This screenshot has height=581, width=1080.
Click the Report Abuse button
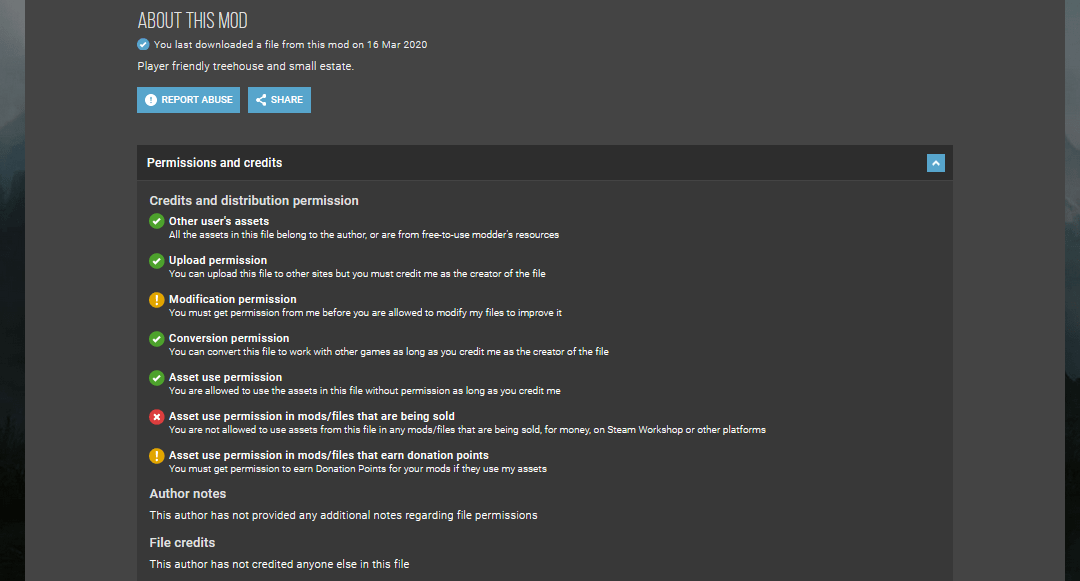coord(188,100)
